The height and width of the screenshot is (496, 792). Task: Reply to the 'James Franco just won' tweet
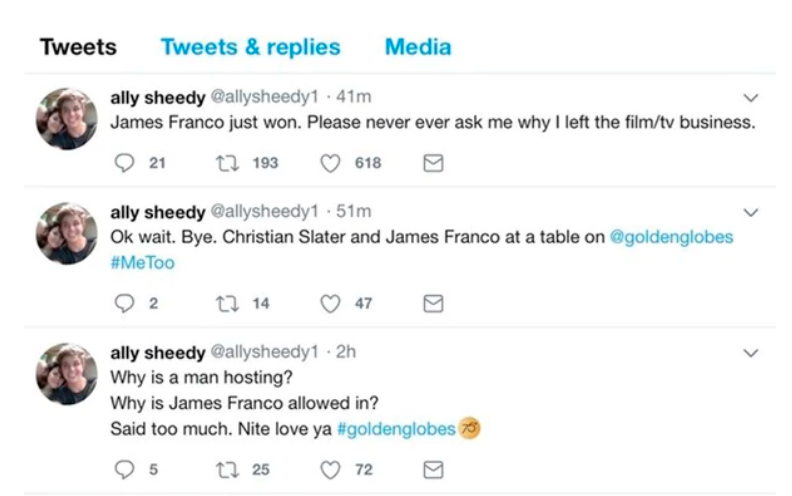[x=123, y=164]
